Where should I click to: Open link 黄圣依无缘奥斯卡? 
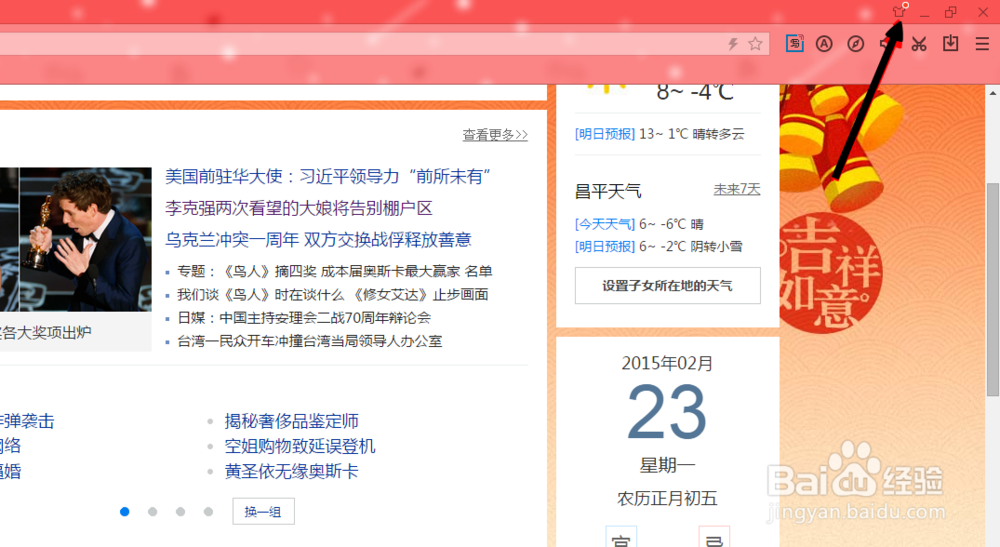pyautogui.click(x=291, y=472)
